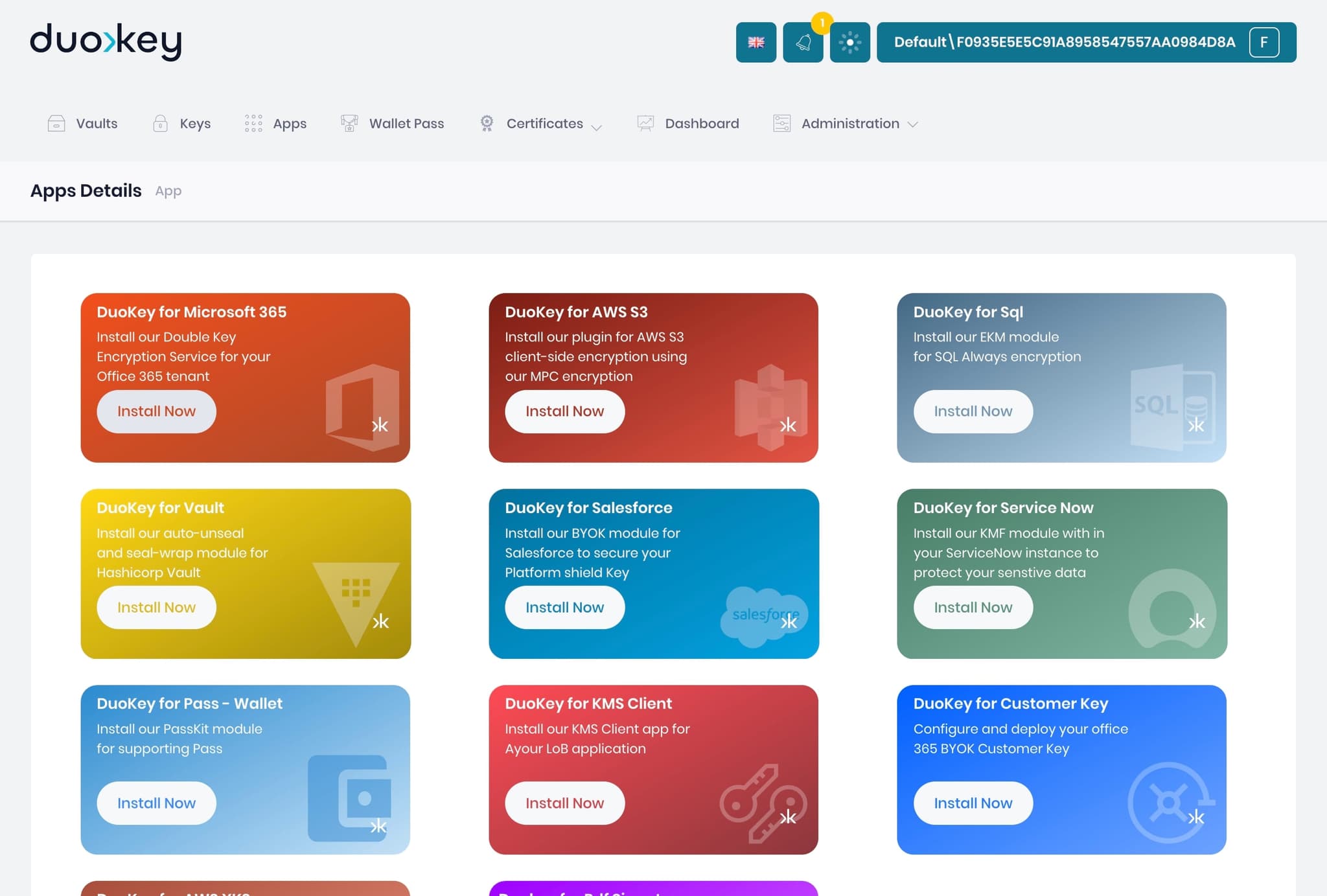Open the Wallet Pass menu
This screenshot has width=1327, height=896.
pyautogui.click(x=406, y=123)
